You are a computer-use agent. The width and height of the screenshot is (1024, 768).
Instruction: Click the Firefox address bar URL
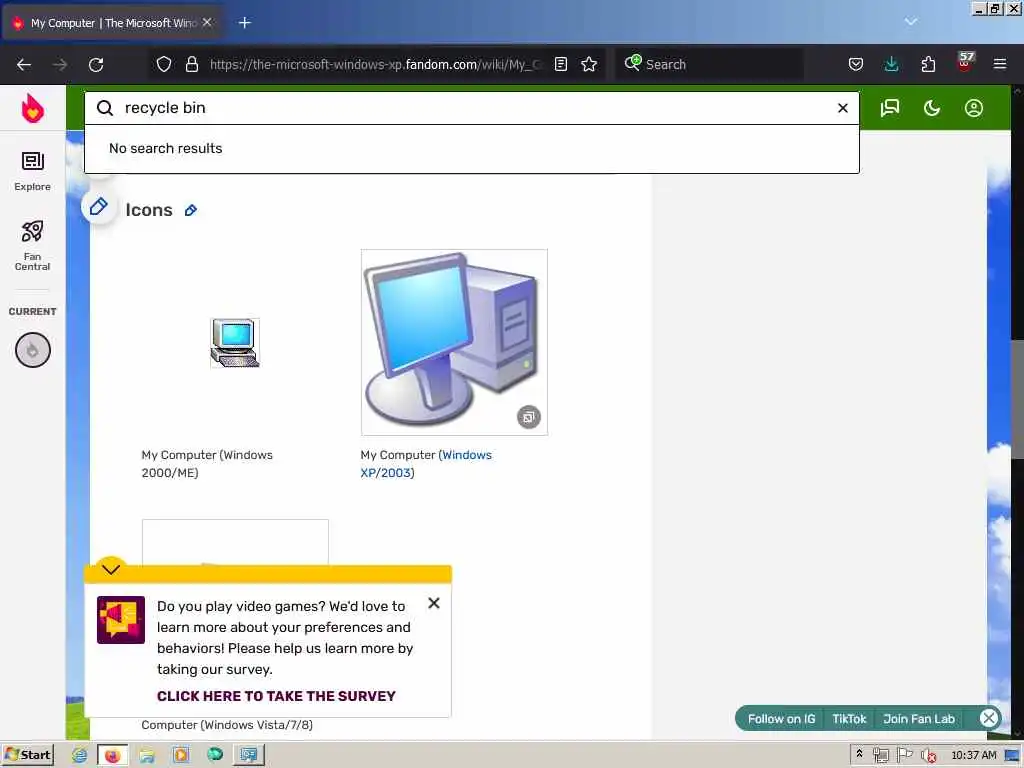tap(376, 64)
